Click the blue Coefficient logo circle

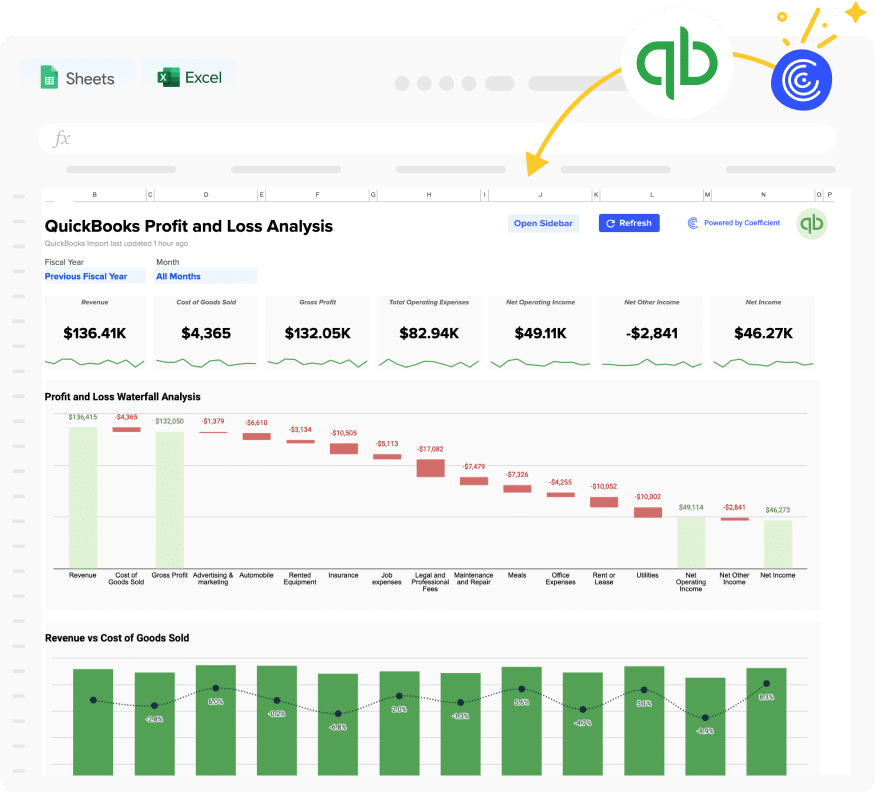[801, 80]
